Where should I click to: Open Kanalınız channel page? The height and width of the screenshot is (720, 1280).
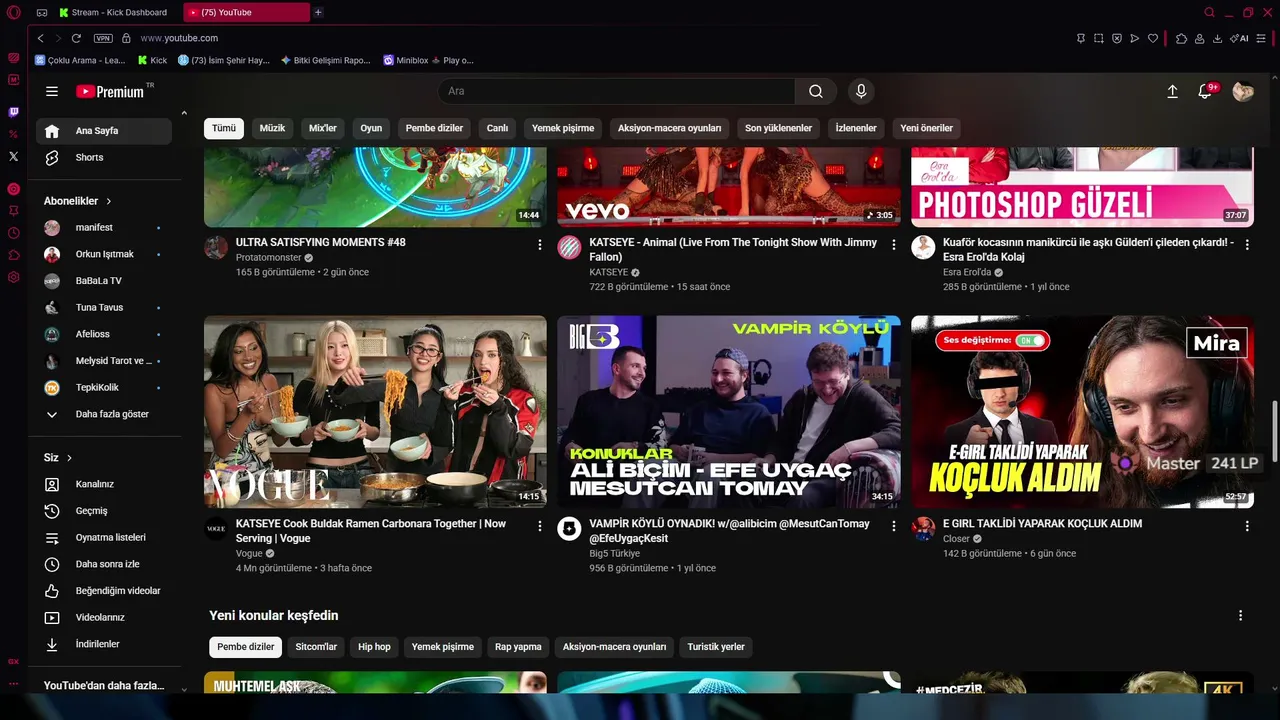pos(104,484)
